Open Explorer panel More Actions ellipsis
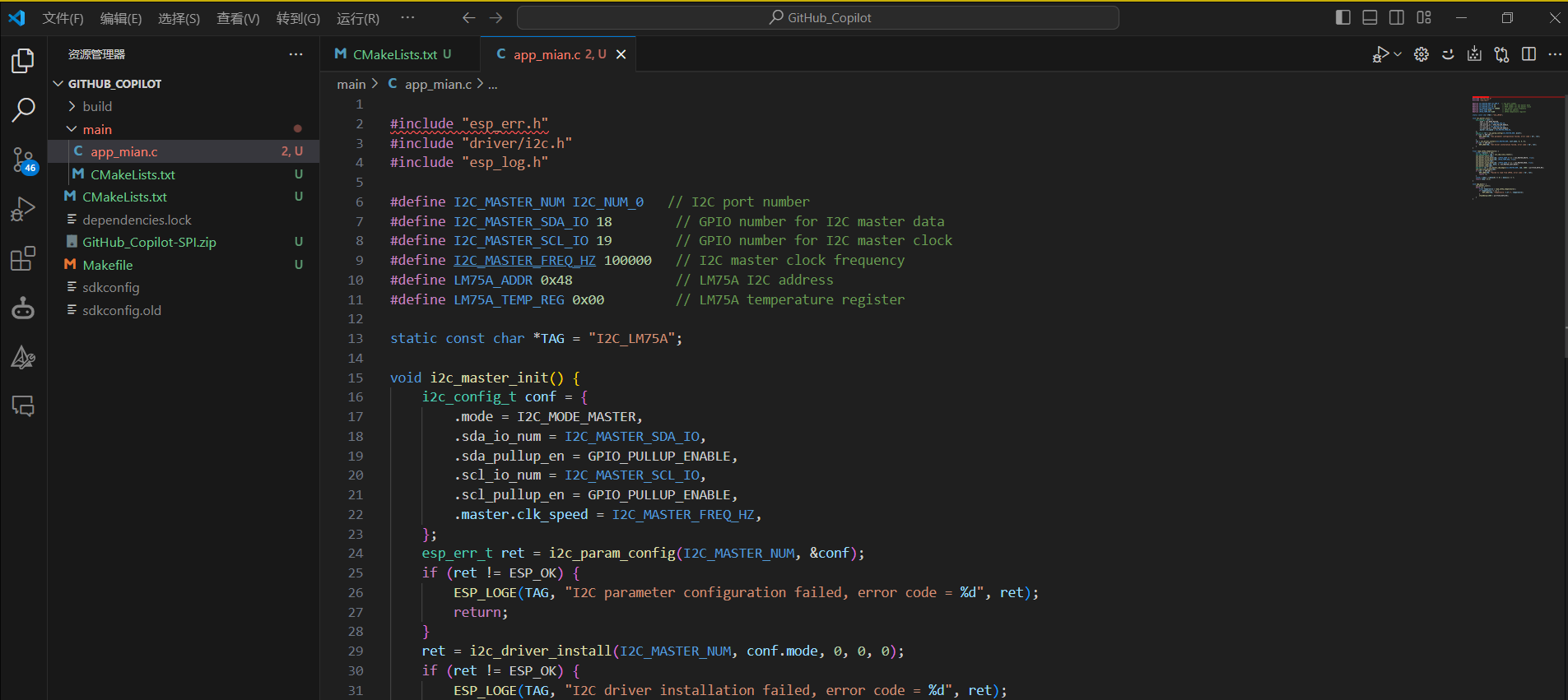 tap(295, 54)
